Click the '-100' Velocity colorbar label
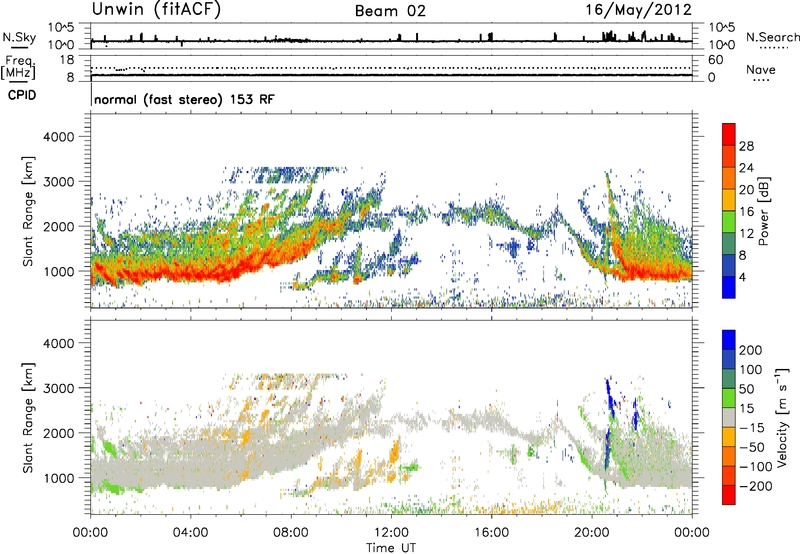The height and width of the screenshot is (554, 800). click(x=756, y=467)
